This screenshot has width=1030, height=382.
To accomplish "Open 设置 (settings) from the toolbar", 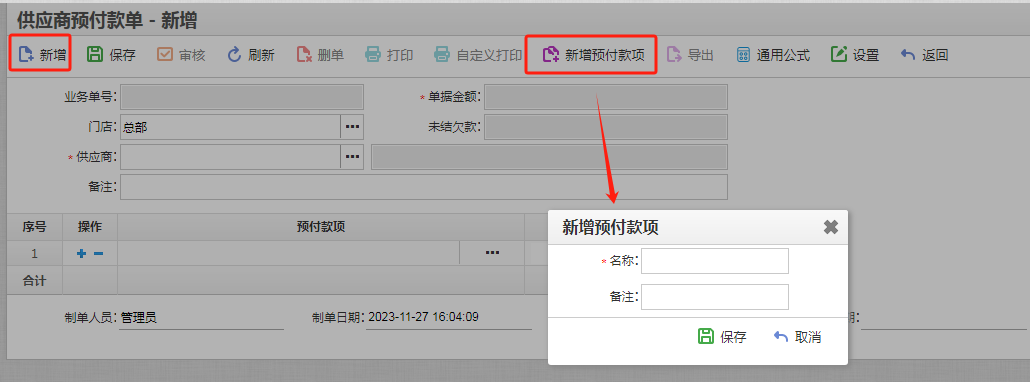I will [x=855, y=55].
